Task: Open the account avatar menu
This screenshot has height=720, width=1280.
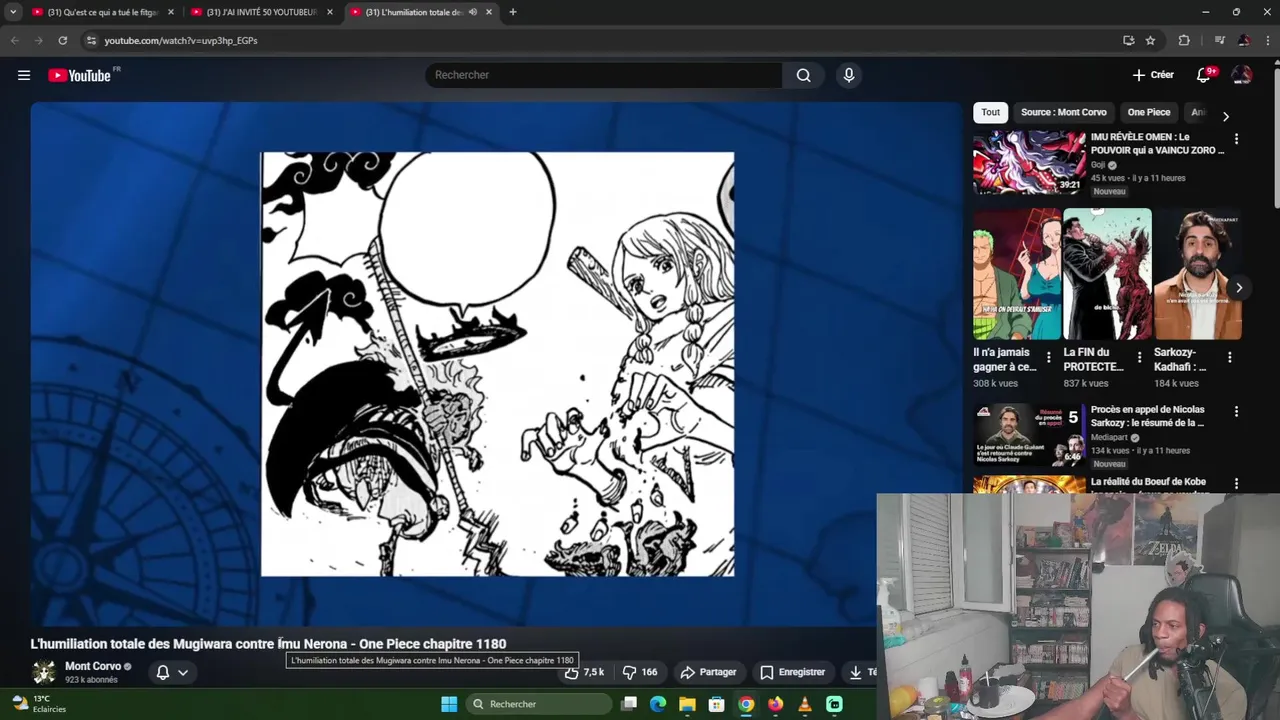Action: click(x=1242, y=75)
